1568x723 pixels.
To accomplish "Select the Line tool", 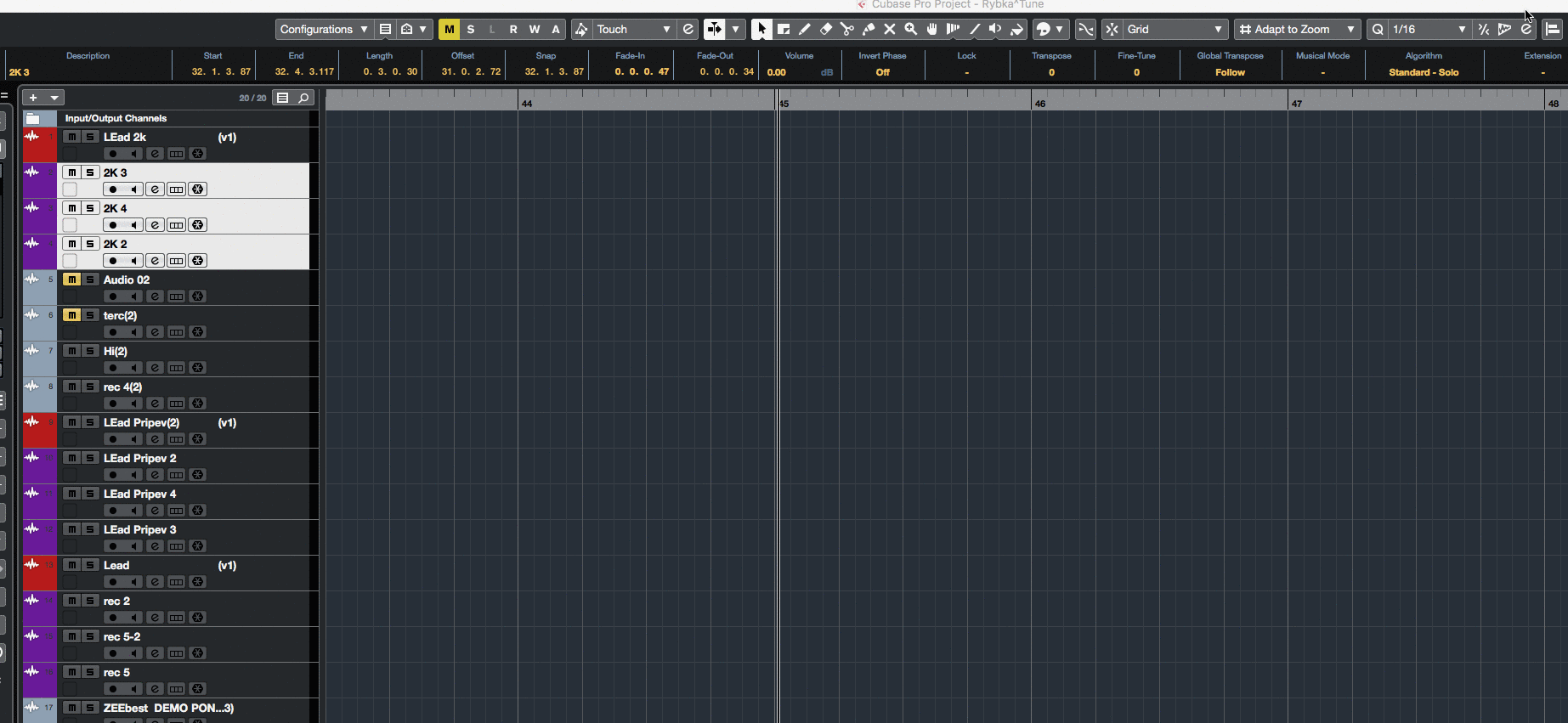I will (x=975, y=29).
